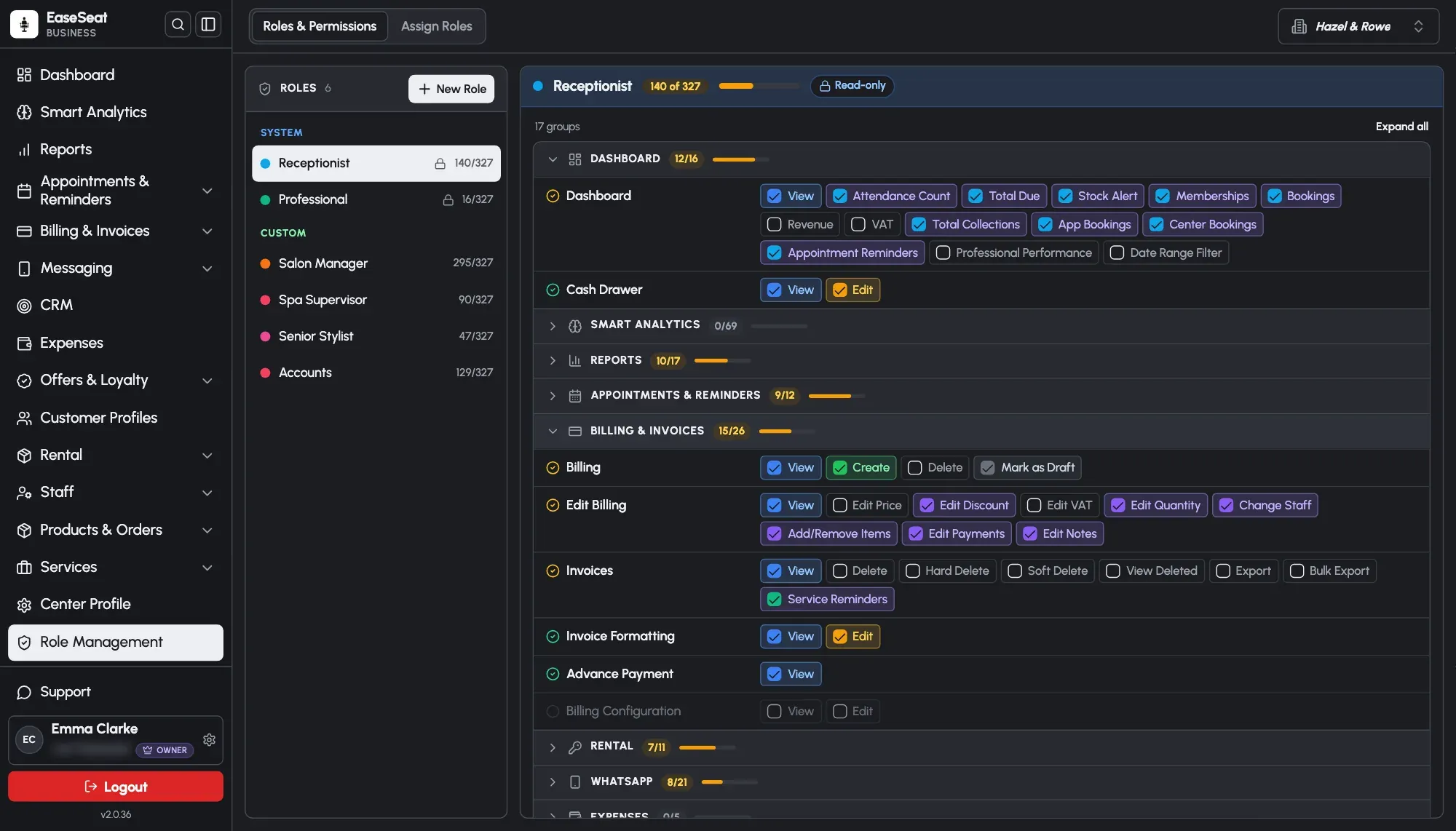Toggle the Hard Delete invoices checkbox
The height and width of the screenshot is (831, 1456).
912,570
